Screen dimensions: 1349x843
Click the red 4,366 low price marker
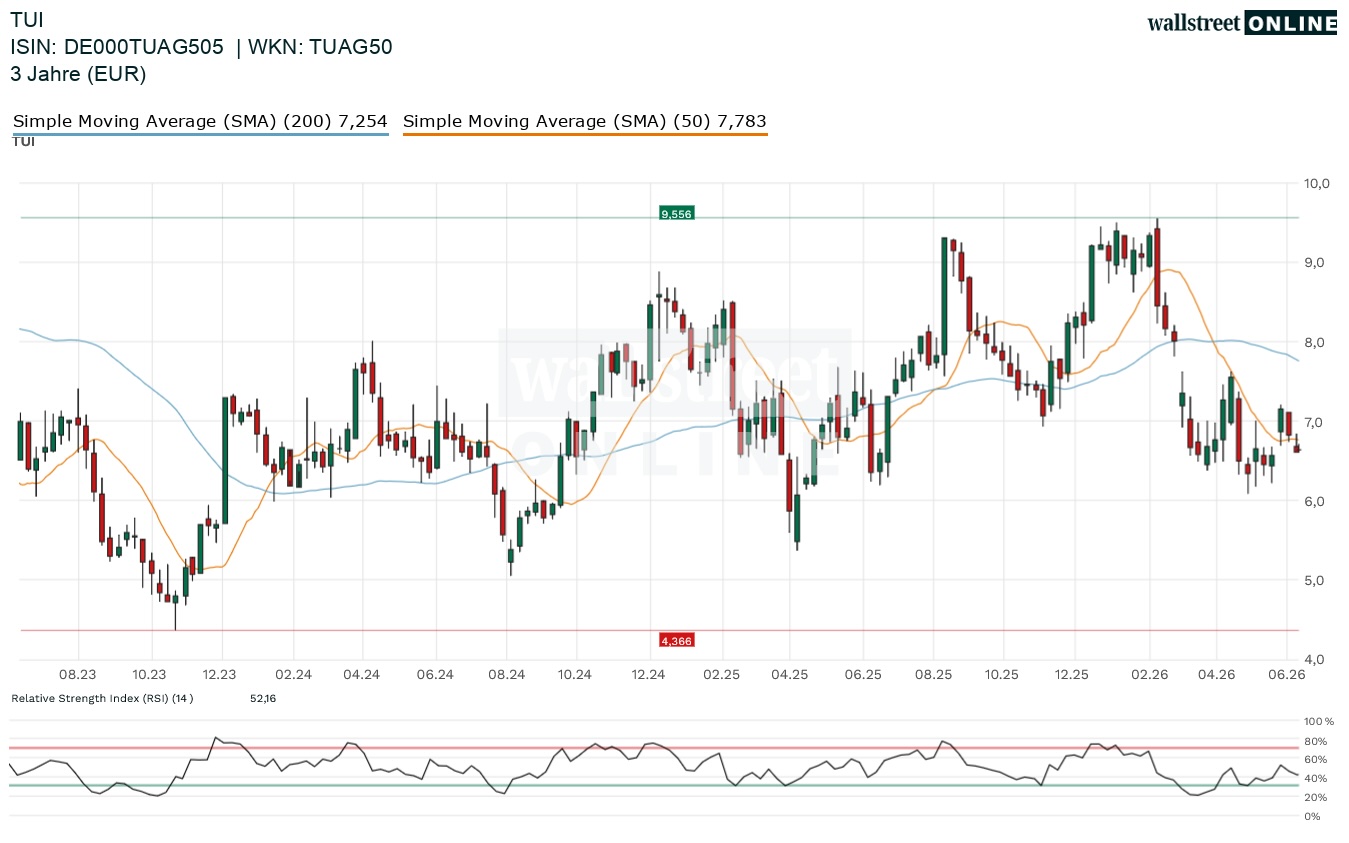(x=676, y=640)
